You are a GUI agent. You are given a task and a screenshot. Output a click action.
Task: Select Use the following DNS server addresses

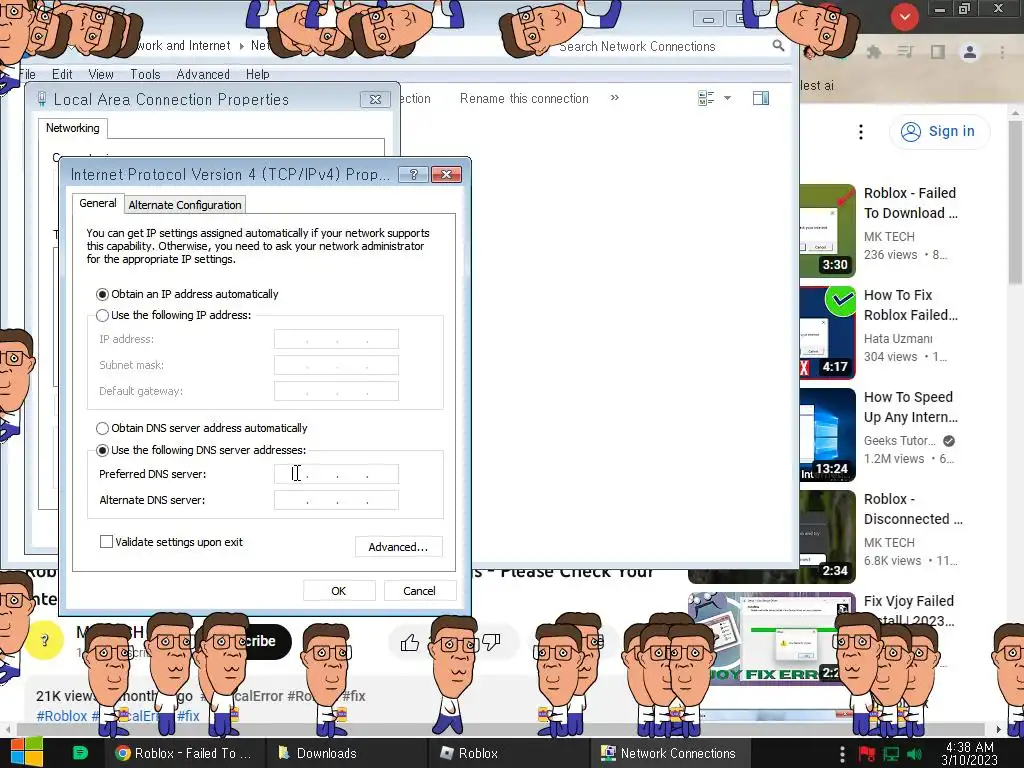click(102, 451)
